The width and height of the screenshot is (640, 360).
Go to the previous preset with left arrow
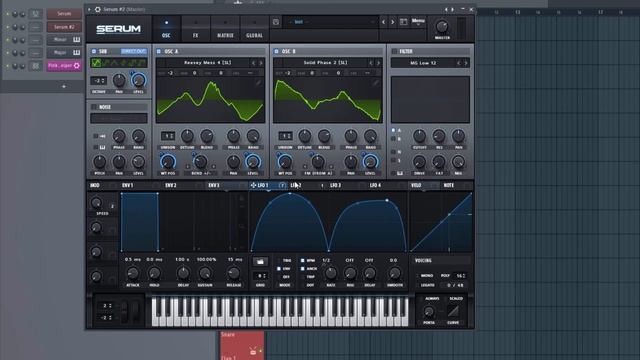click(383, 22)
